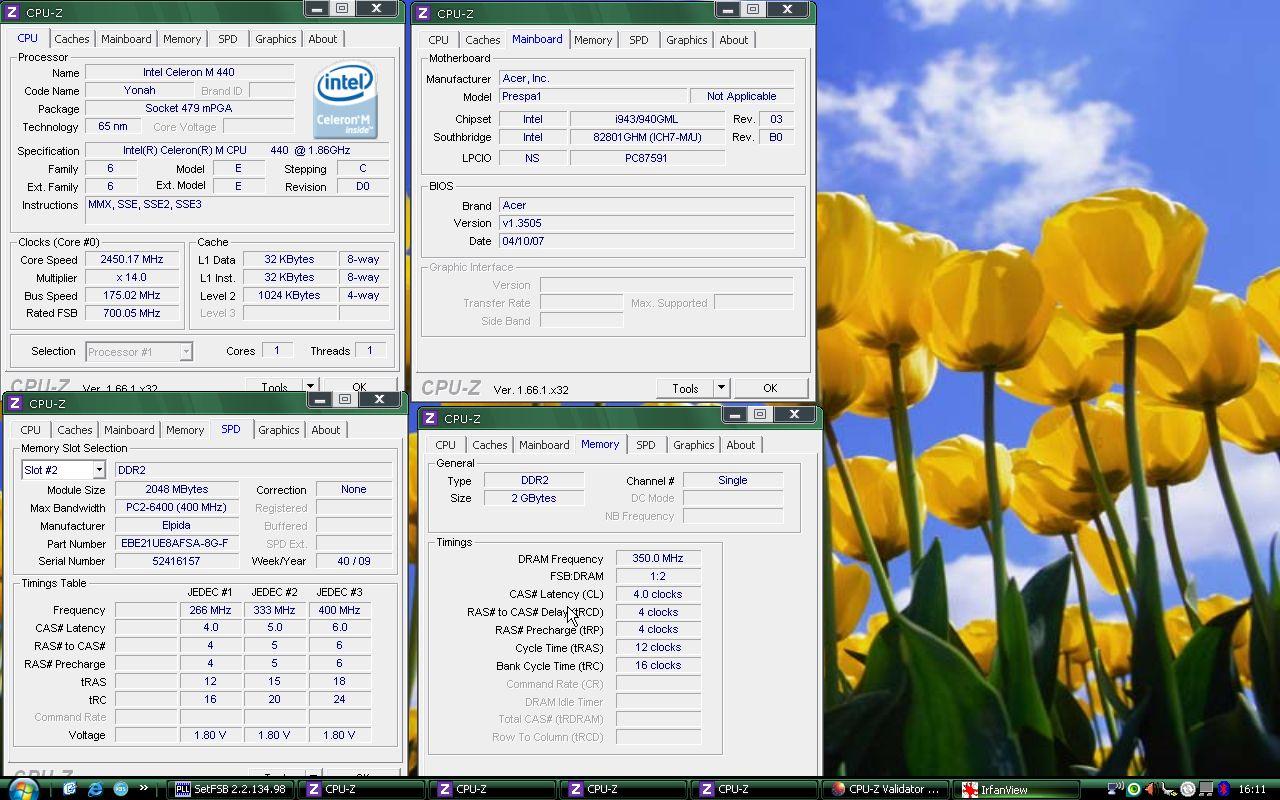
Task: Open Graphics tab in the Memory window
Action: pos(693,445)
